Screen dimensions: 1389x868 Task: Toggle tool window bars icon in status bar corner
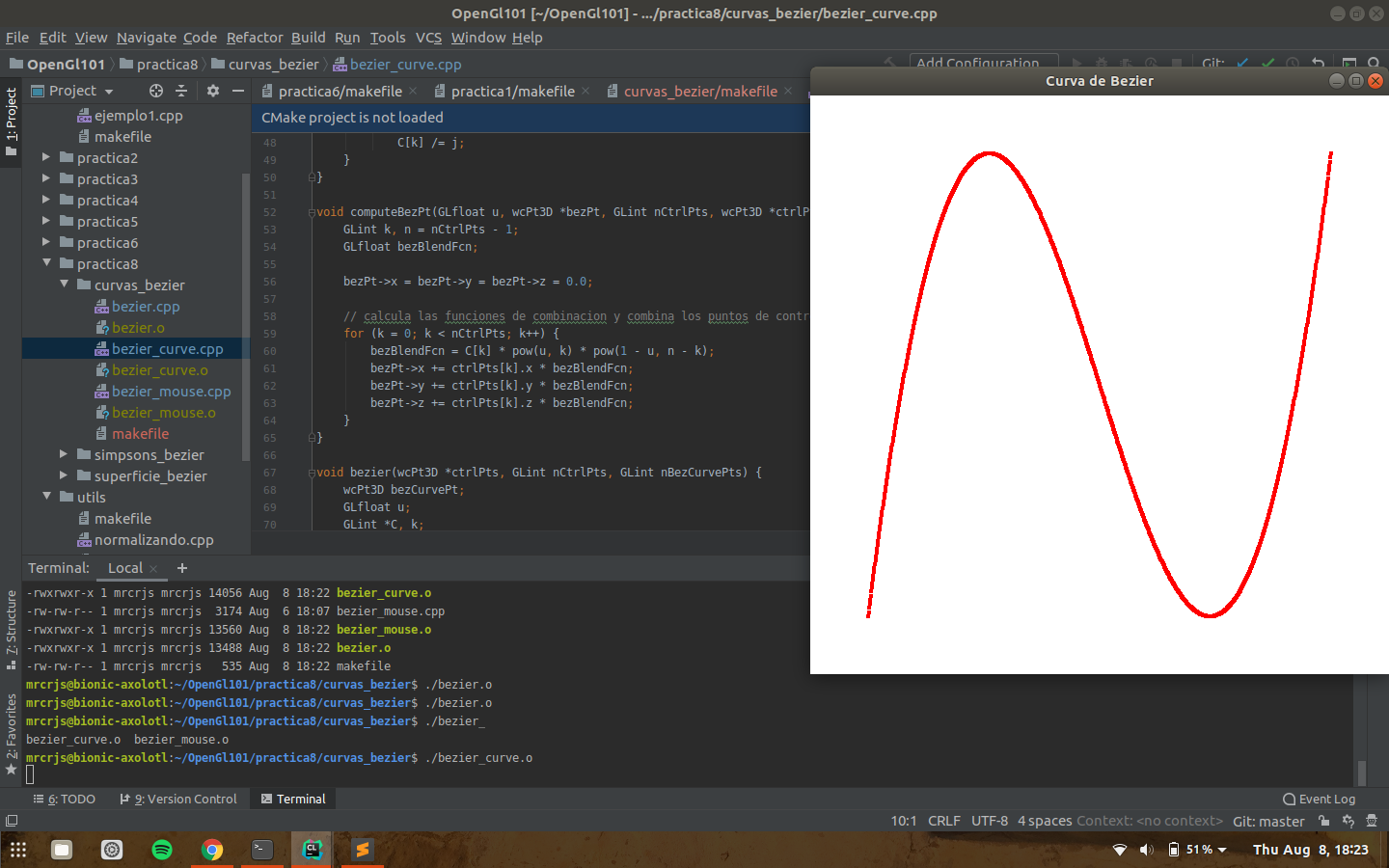coord(12,821)
